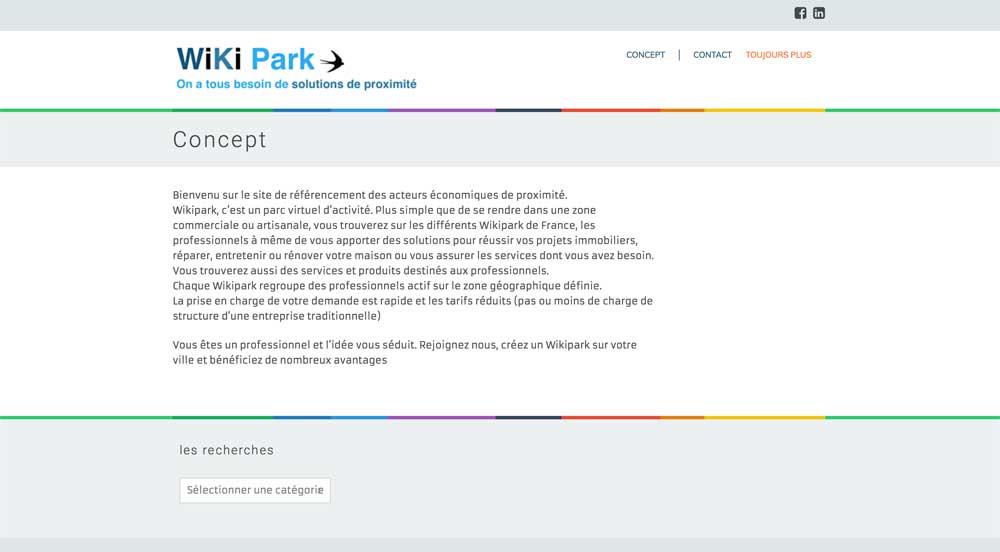Click the line starting 'Chaque Wikipark regroupe'
1000x552 pixels.
[x=387, y=286]
